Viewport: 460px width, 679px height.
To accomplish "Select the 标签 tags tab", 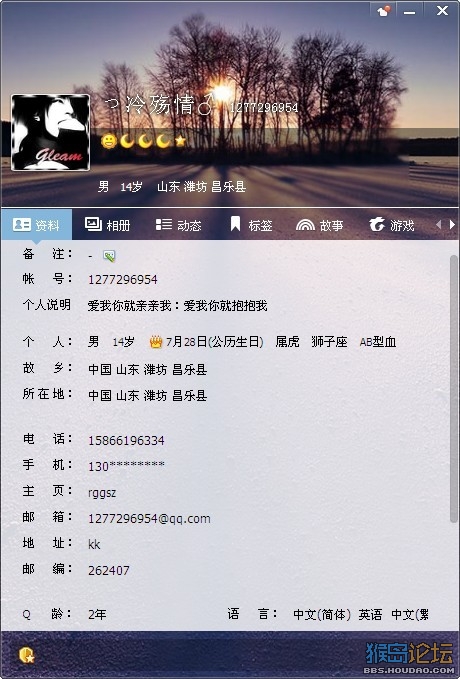I will [251, 225].
